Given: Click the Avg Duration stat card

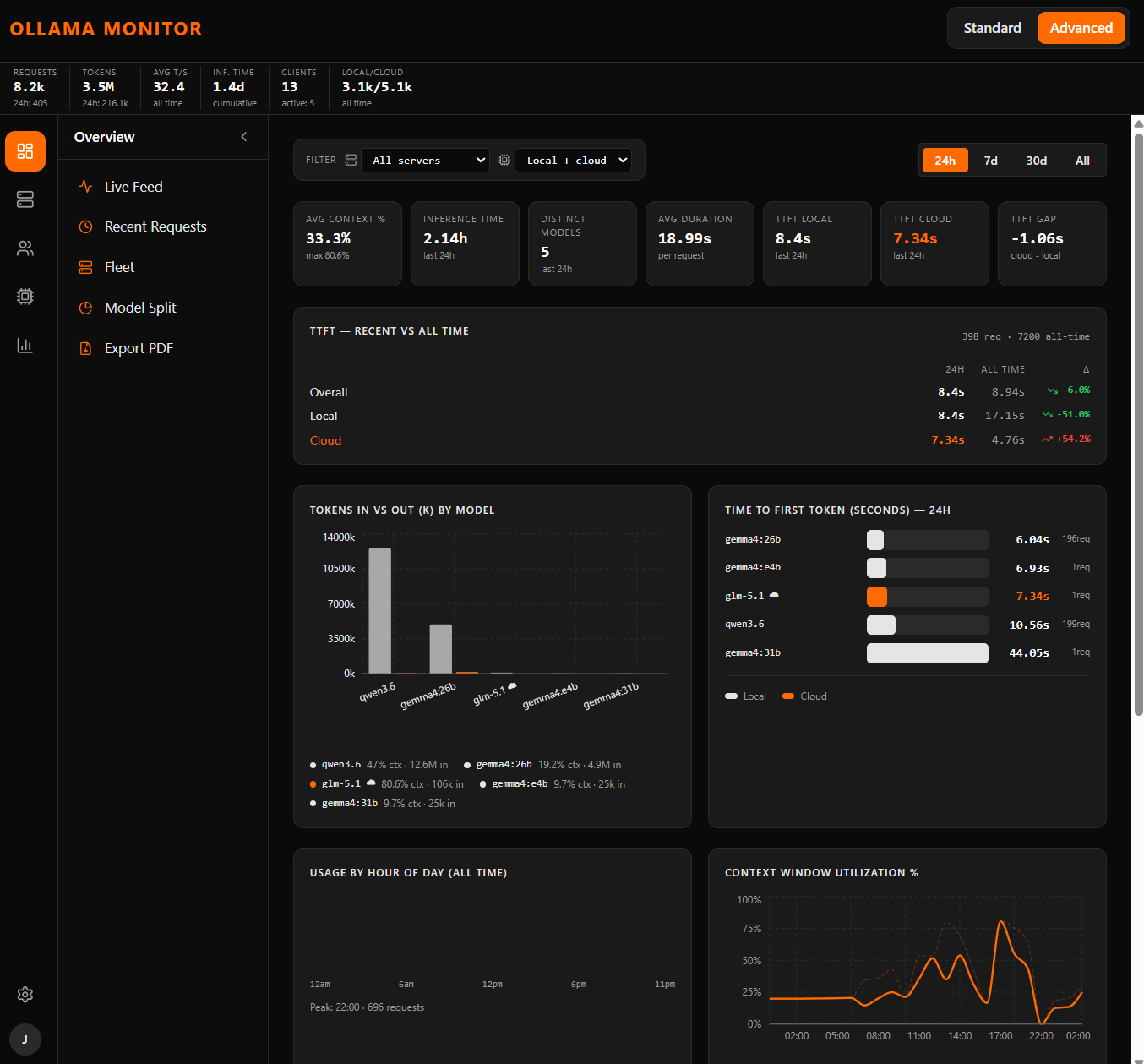Looking at the screenshot, I should point(700,243).
